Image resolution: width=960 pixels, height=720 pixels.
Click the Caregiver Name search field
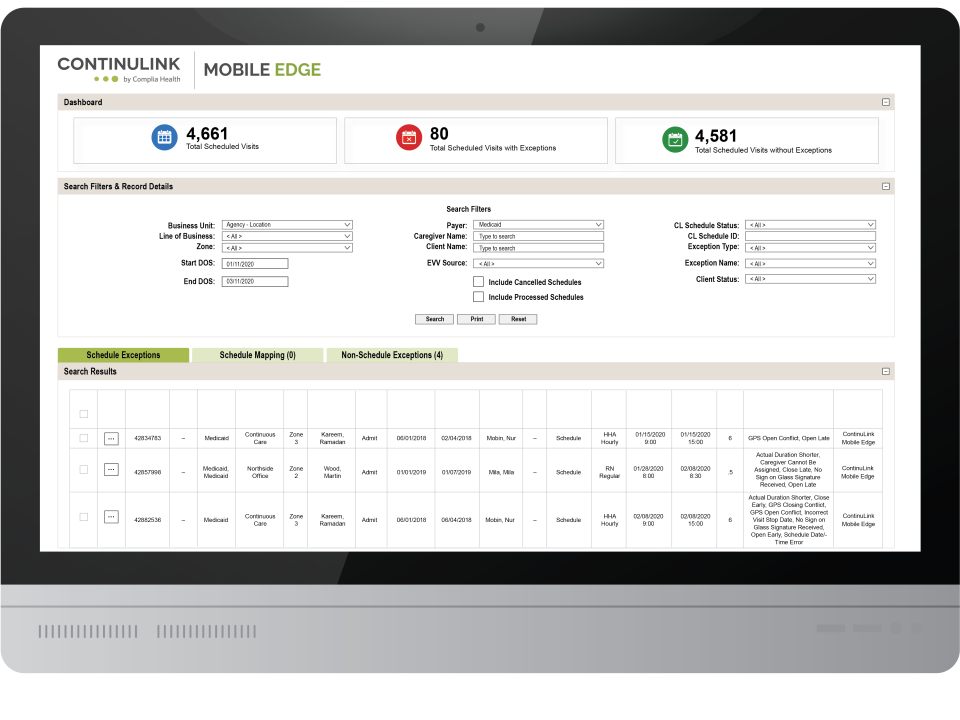click(538, 236)
